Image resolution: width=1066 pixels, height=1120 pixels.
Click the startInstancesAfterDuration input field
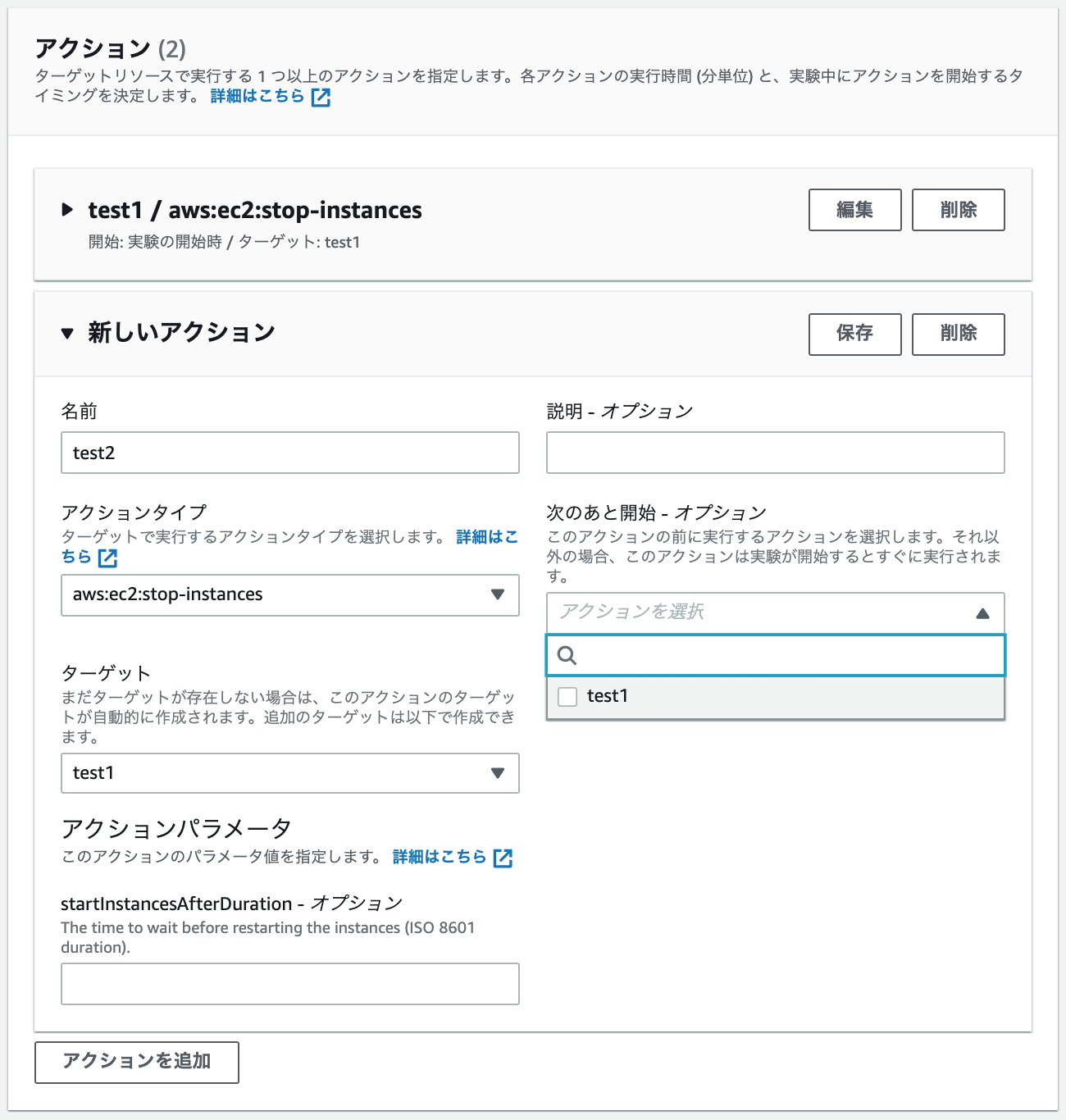(x=289, y=984)
